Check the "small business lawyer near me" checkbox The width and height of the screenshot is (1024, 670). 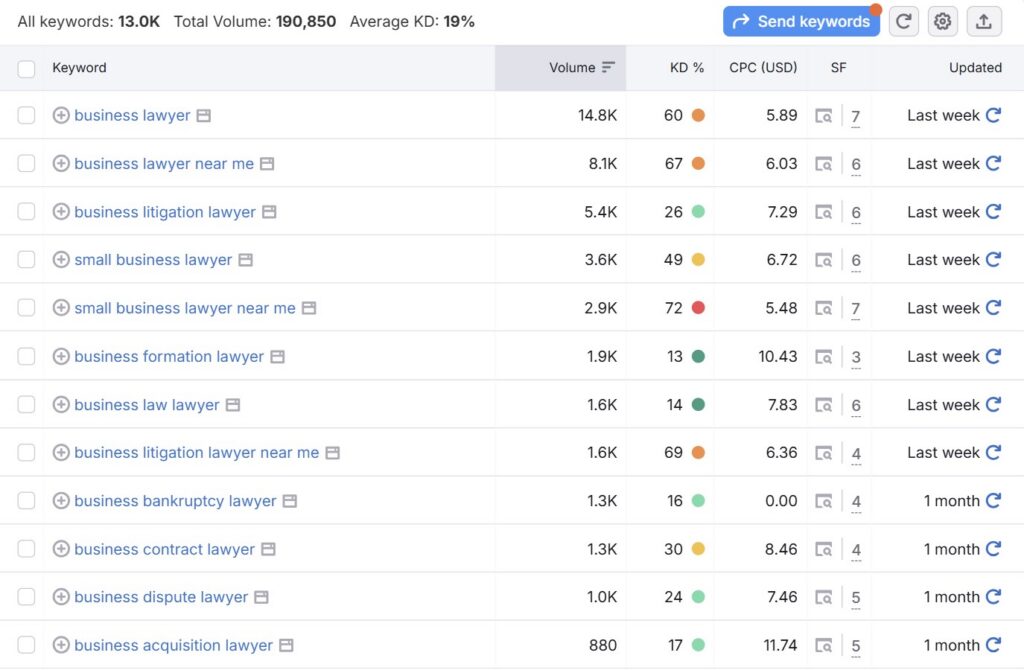pyautogui.click(x=26, y=308)
